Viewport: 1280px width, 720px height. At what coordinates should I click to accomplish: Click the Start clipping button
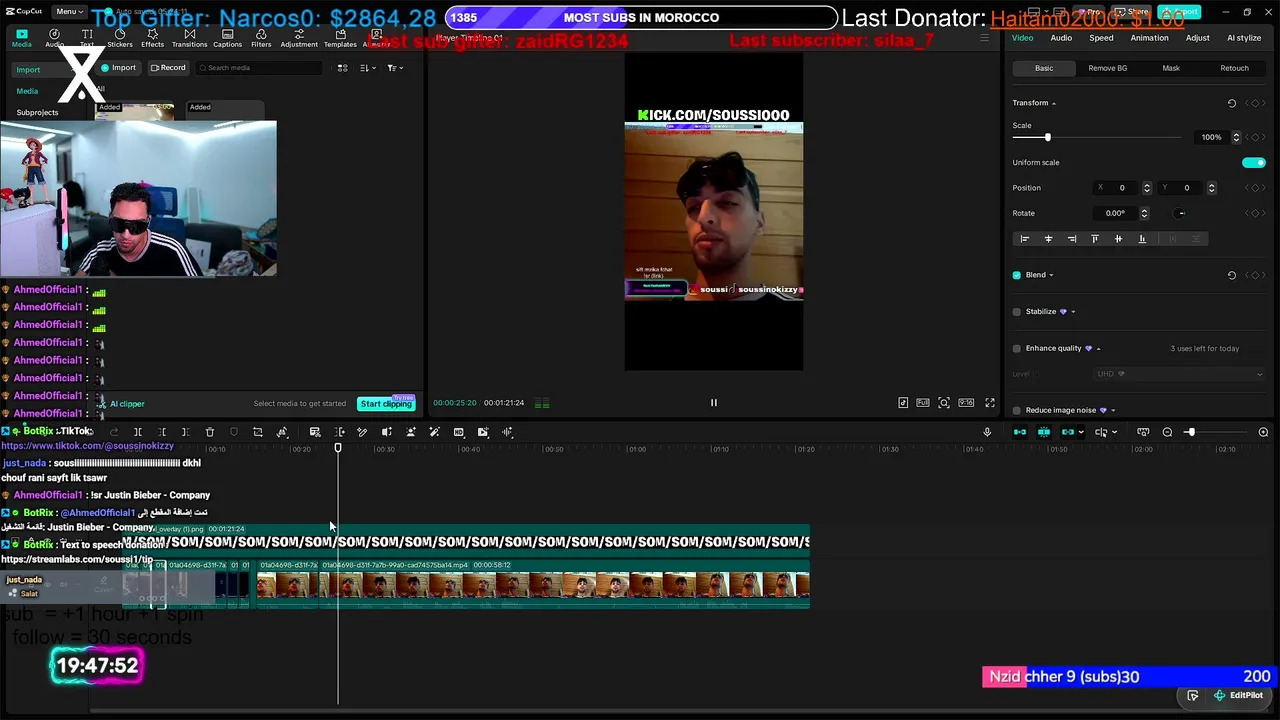386,404
